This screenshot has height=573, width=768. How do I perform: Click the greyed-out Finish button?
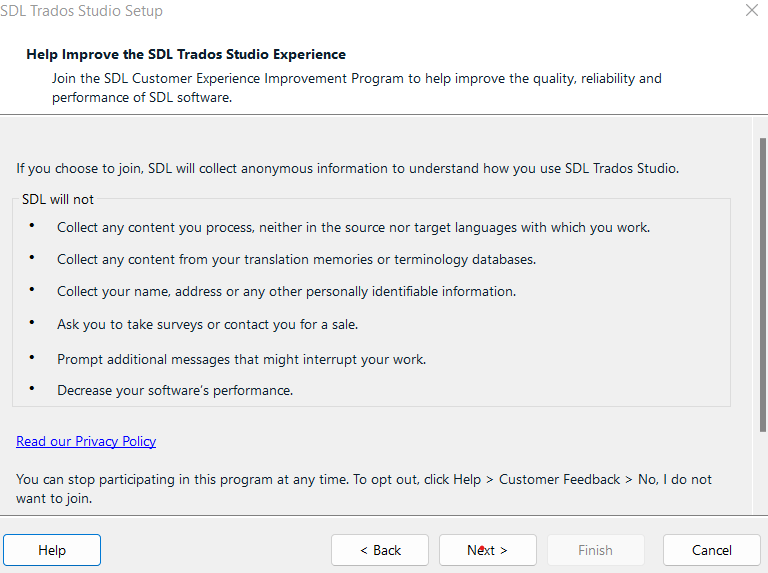[596, 550]
